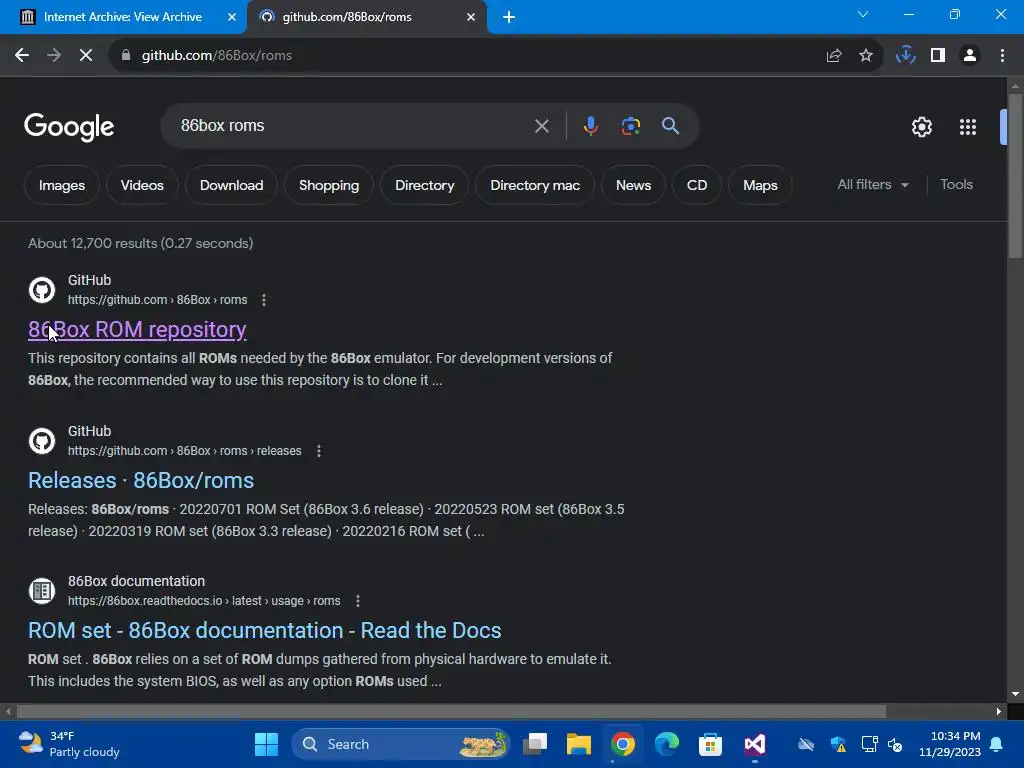The image size is (1024, 768).
Task: Select the Shopping filter chip
Action: 328,185
